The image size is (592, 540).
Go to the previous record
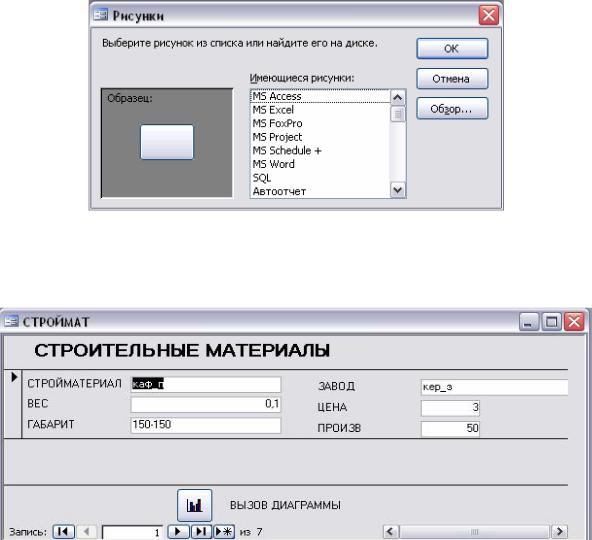[x=86, y=532]
